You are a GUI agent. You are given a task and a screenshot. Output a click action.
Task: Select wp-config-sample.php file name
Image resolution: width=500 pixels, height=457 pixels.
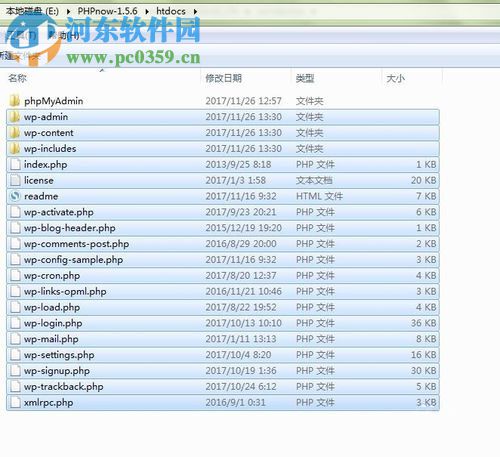[74, 260]
